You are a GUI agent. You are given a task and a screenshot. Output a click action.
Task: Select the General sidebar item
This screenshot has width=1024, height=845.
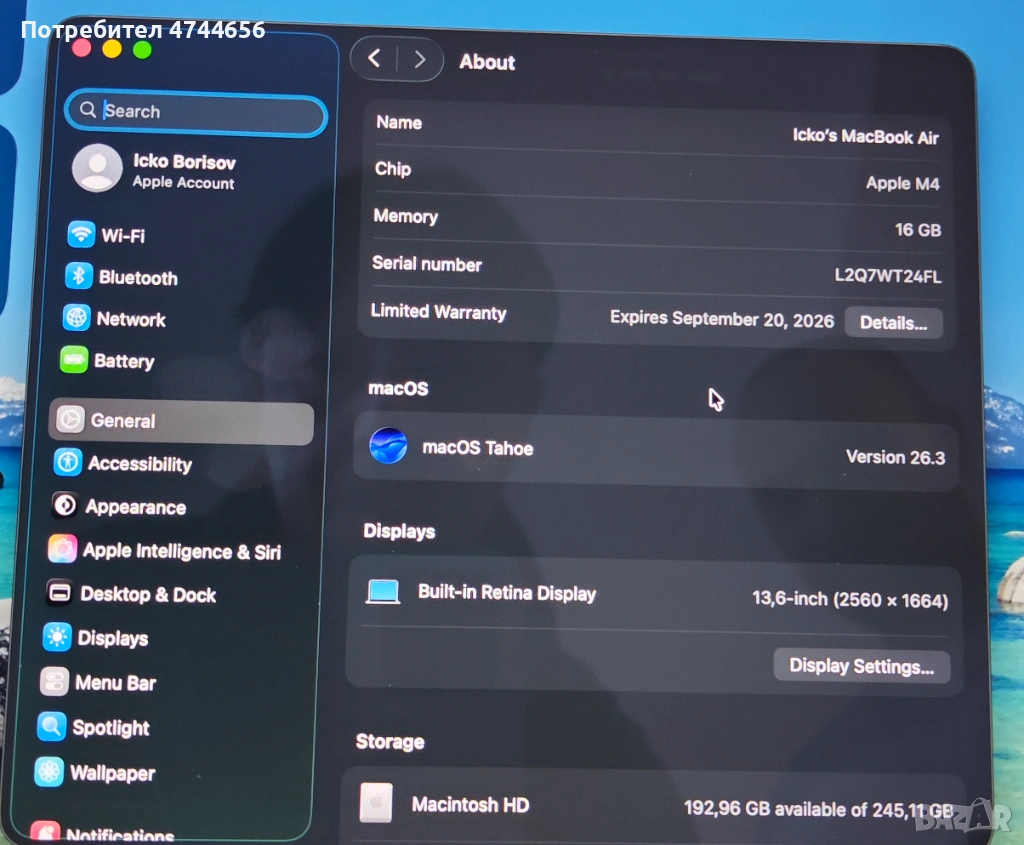coord(180,422)
